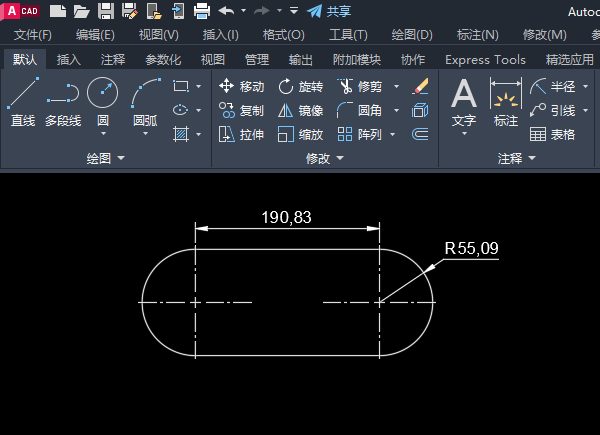Click the Save icon
This screenshot has width=600, height=435.
pos(106,11)
